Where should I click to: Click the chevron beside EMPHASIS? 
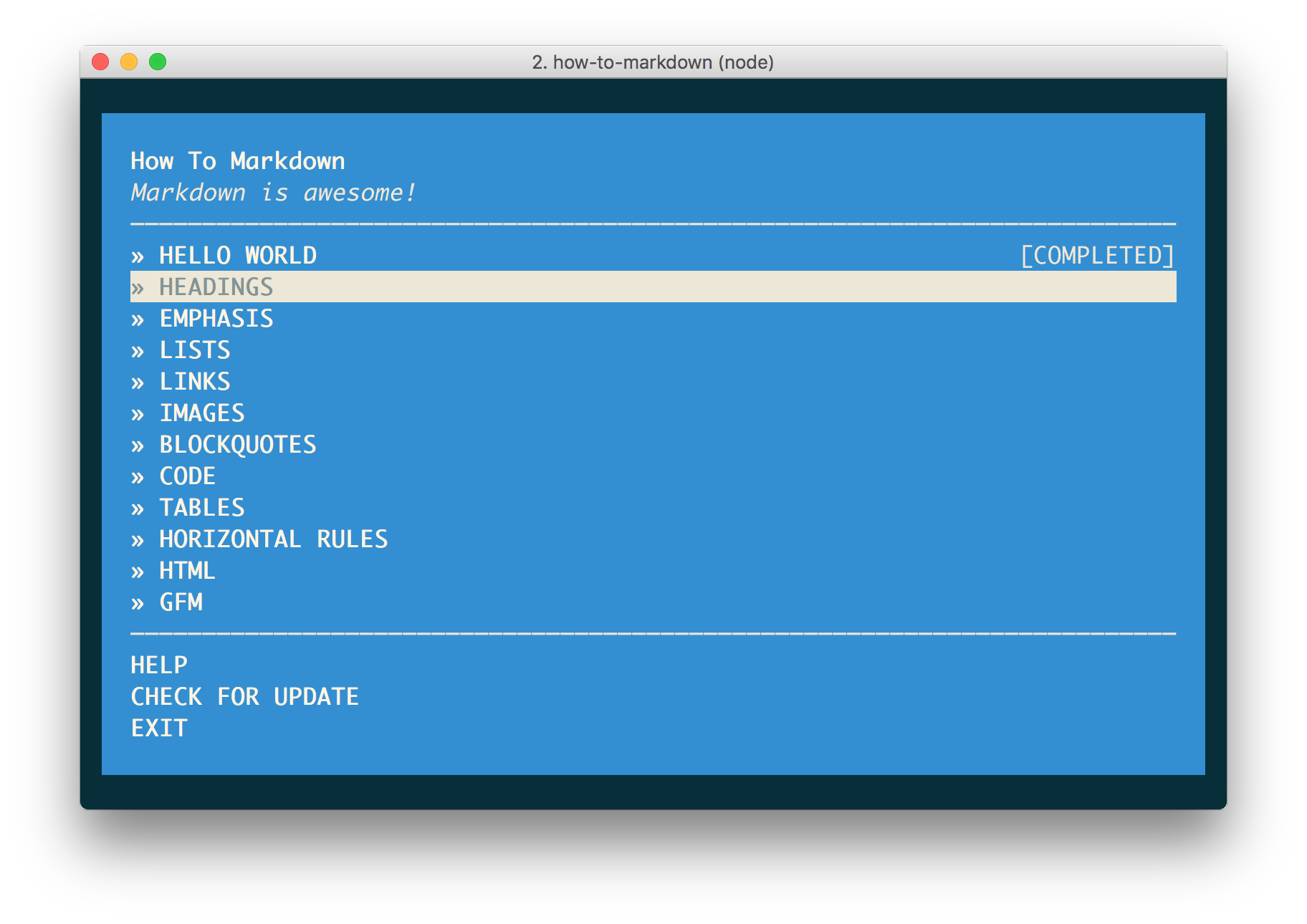click(x=138, y=319)
